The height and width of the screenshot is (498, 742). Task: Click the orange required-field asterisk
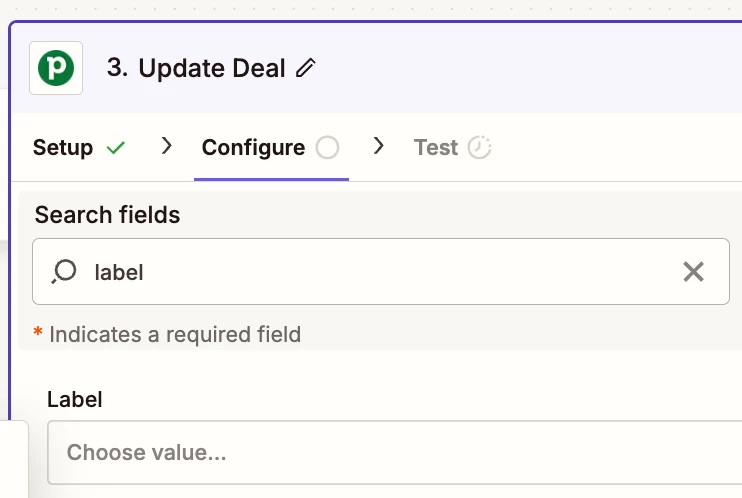[38, 332]
